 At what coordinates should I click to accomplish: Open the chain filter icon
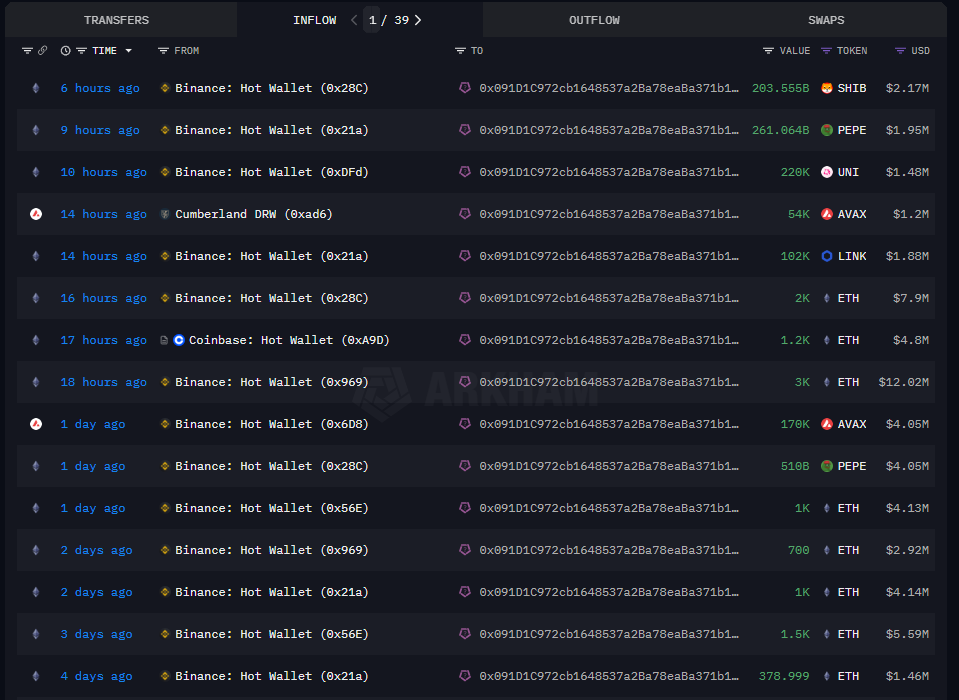27,51
